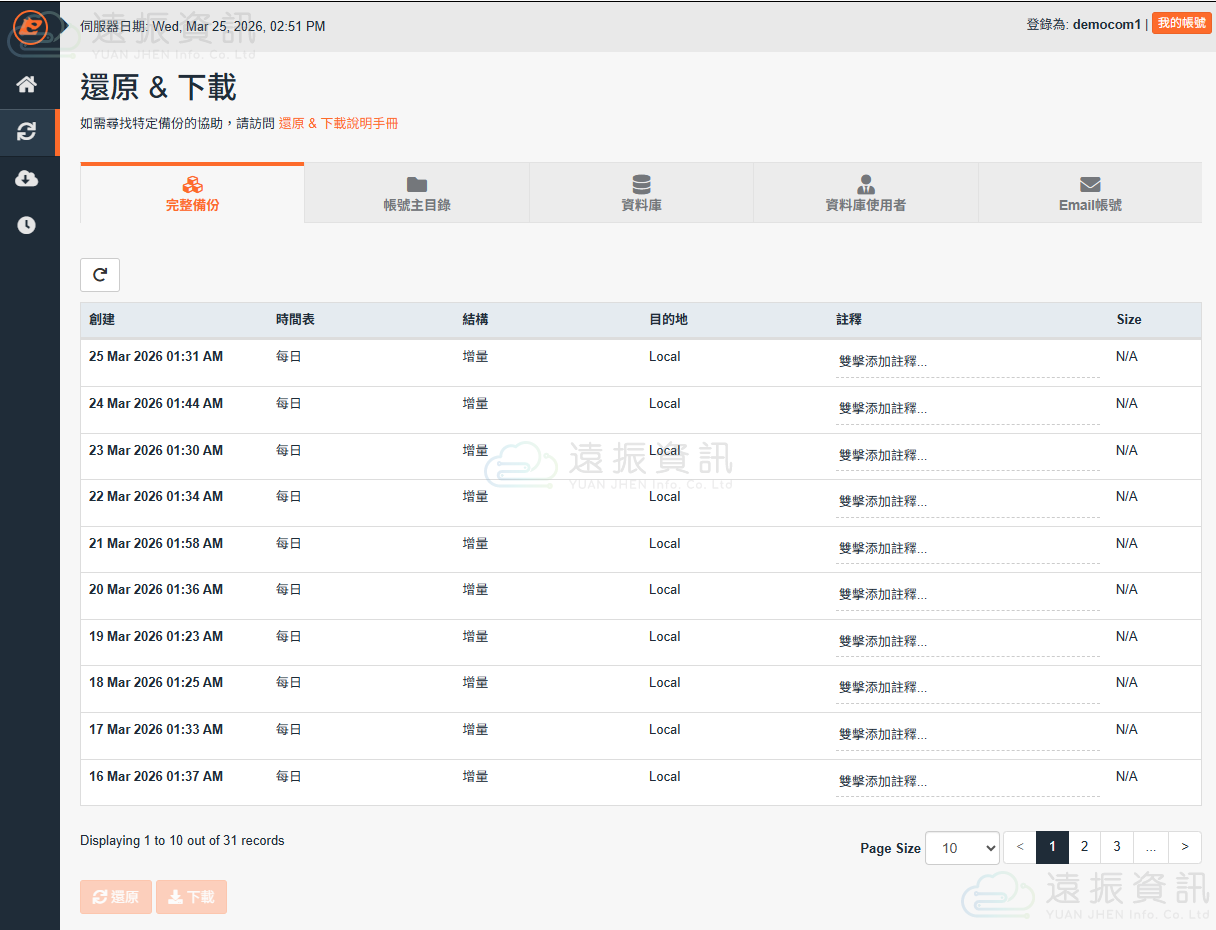Open the cloud download sidebar icon
This screenshot has height=930, width=1216.
27,179
